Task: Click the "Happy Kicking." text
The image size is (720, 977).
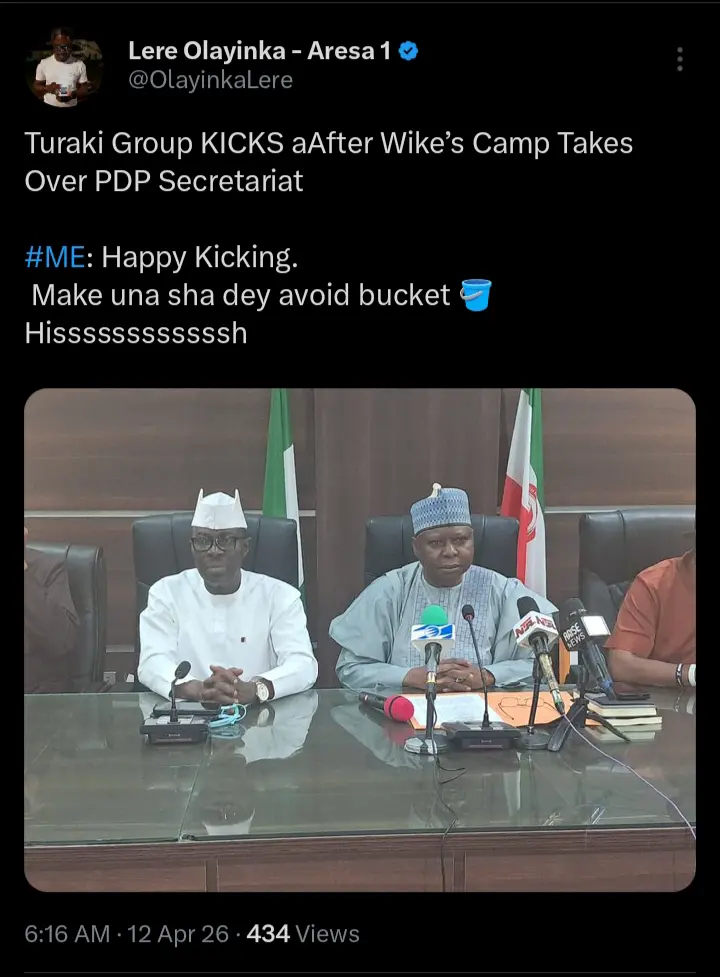Action: (x=199, y=258)
